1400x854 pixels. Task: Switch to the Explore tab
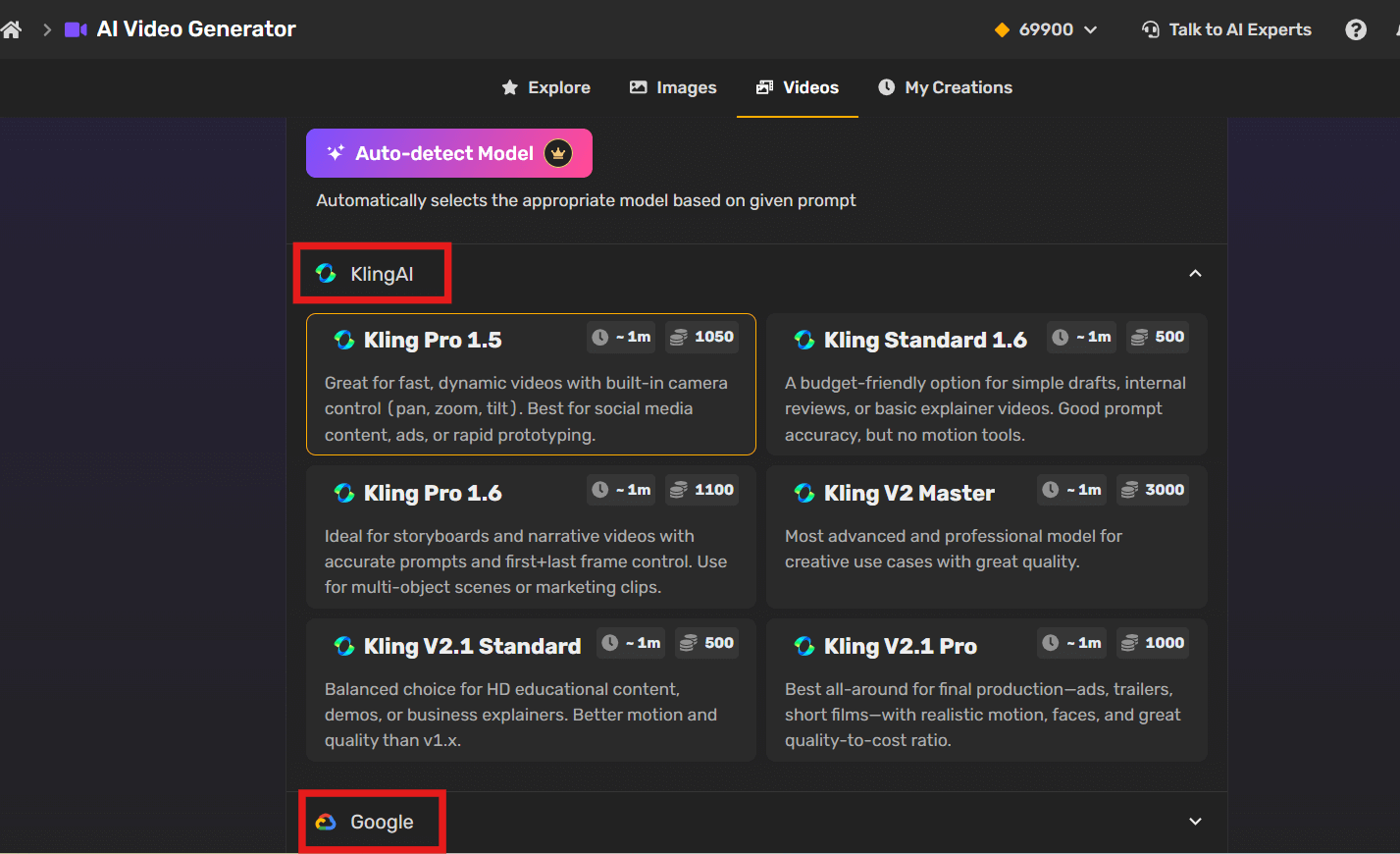coord(546,87)
